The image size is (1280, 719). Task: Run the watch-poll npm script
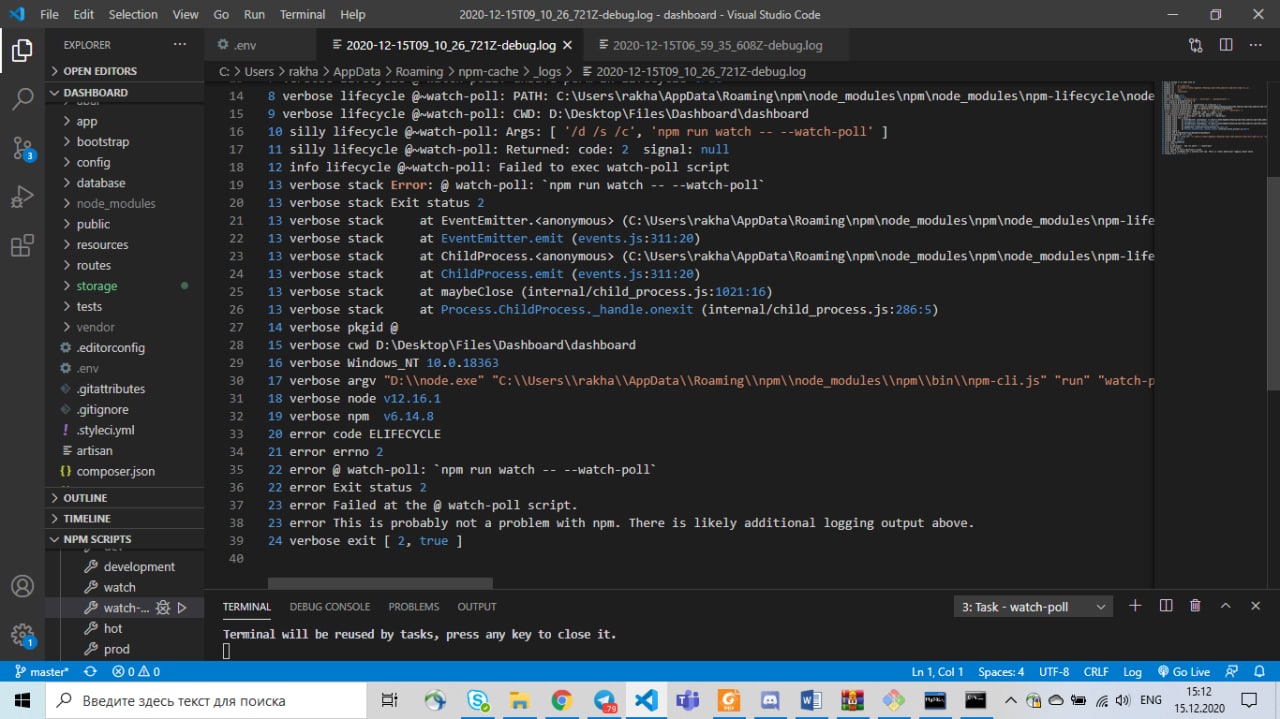pos(182,607)
